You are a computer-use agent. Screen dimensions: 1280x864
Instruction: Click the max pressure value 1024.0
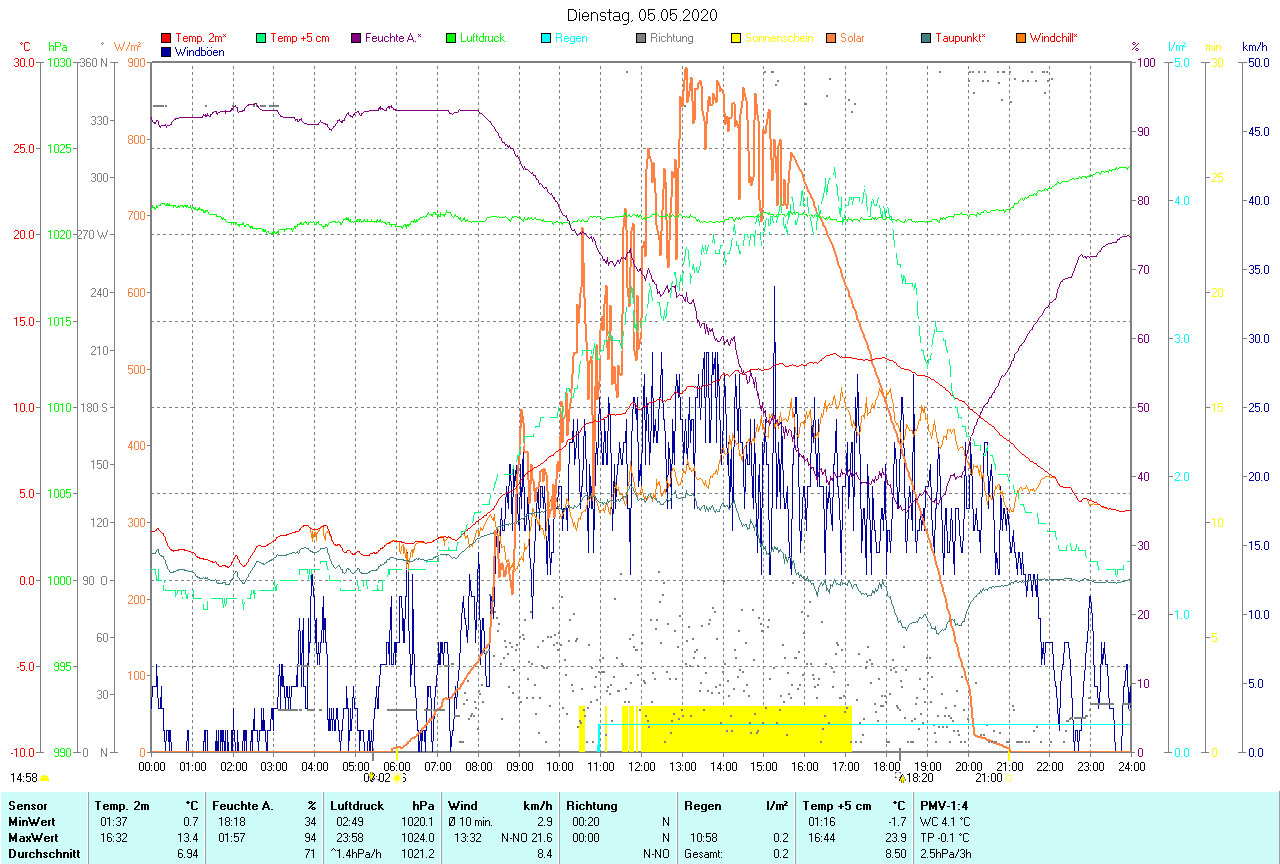point(417,838)
